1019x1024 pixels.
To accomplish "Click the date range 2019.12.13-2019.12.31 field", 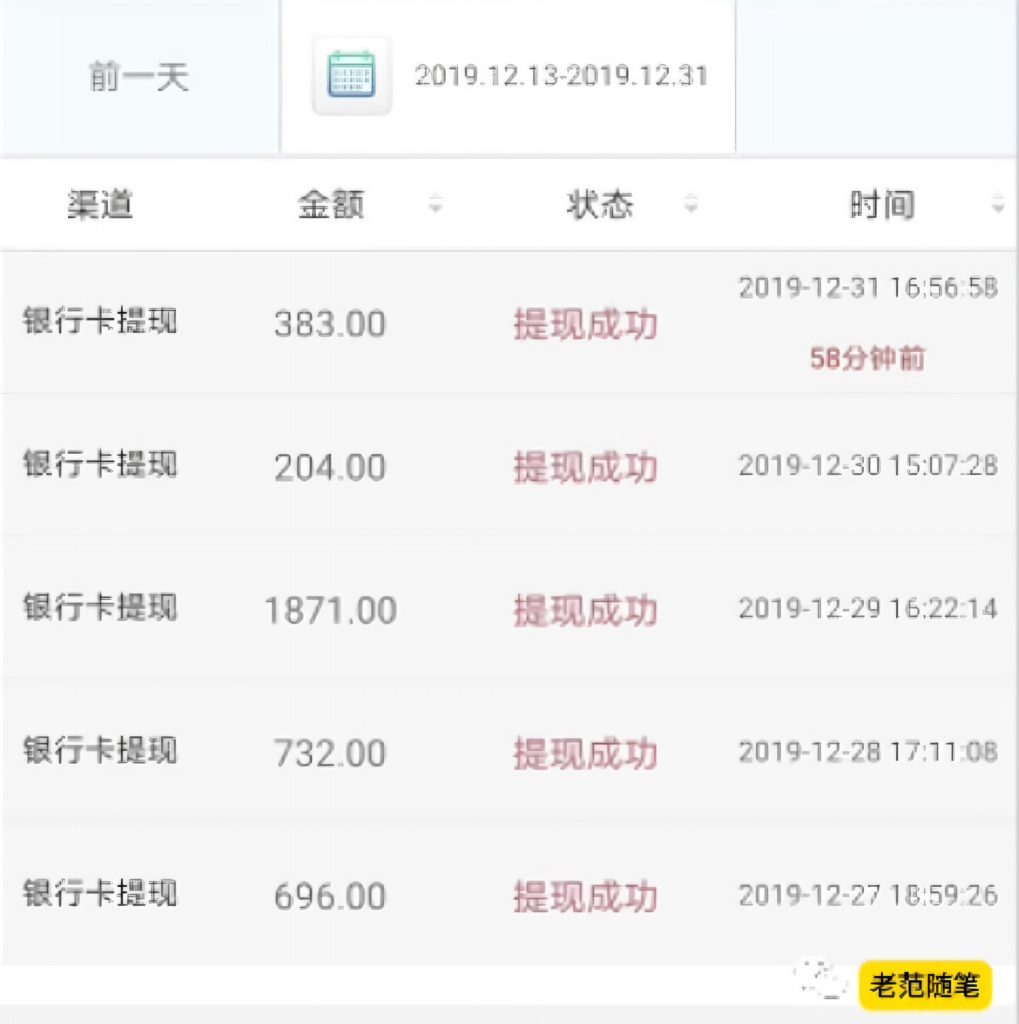I will tap(561, 76).
